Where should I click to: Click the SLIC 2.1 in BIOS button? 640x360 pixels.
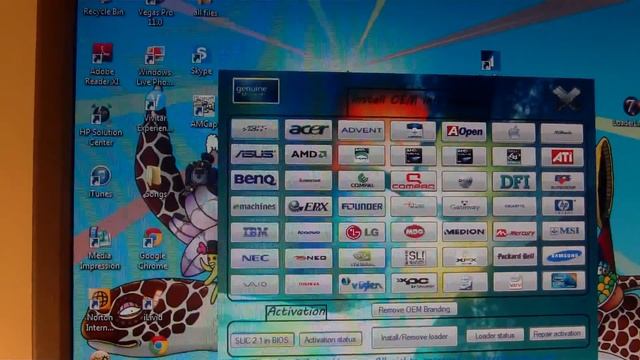point(262,340)
